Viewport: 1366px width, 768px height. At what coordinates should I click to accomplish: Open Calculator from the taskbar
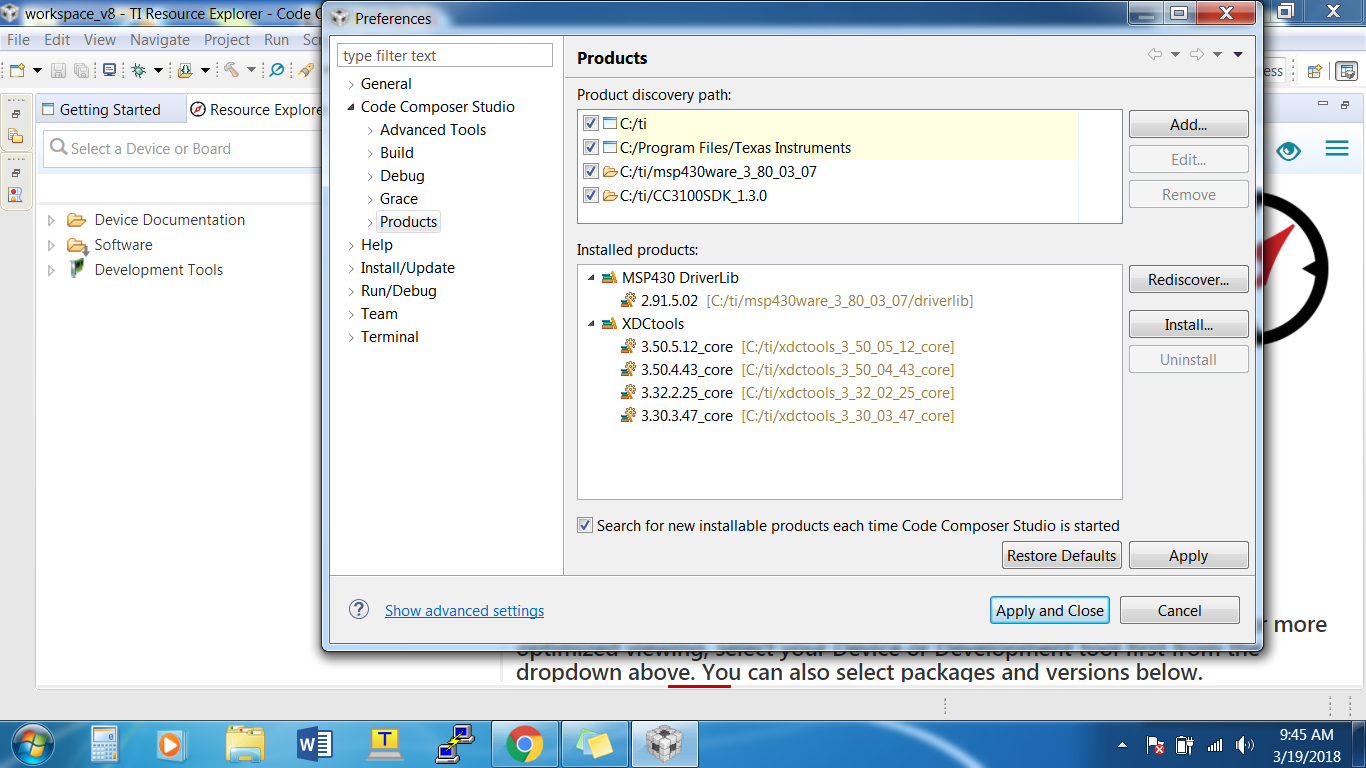point(104,745)
